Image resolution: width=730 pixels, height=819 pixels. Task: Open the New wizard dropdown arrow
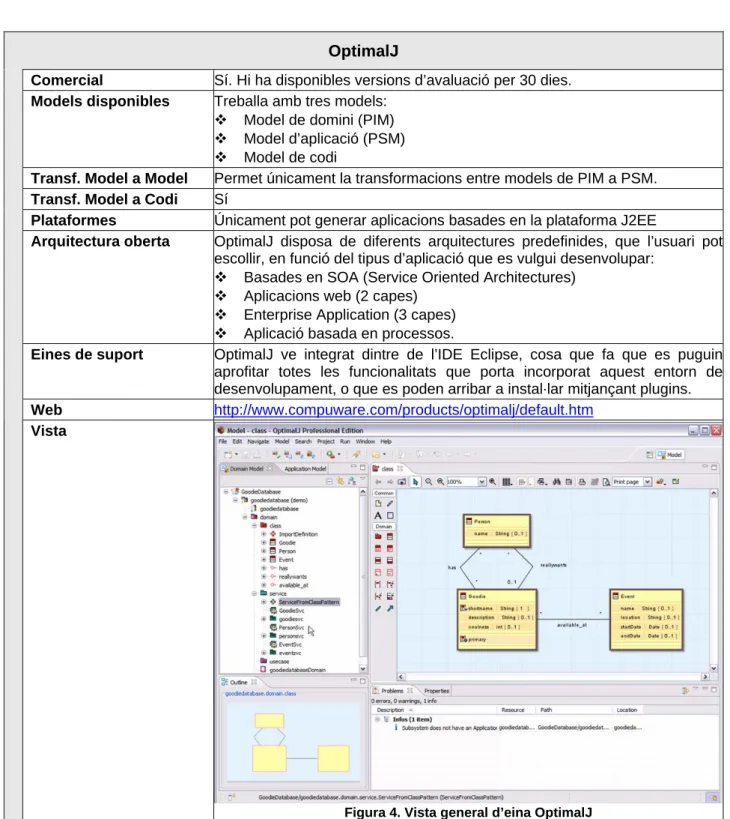tap(237, 455)
